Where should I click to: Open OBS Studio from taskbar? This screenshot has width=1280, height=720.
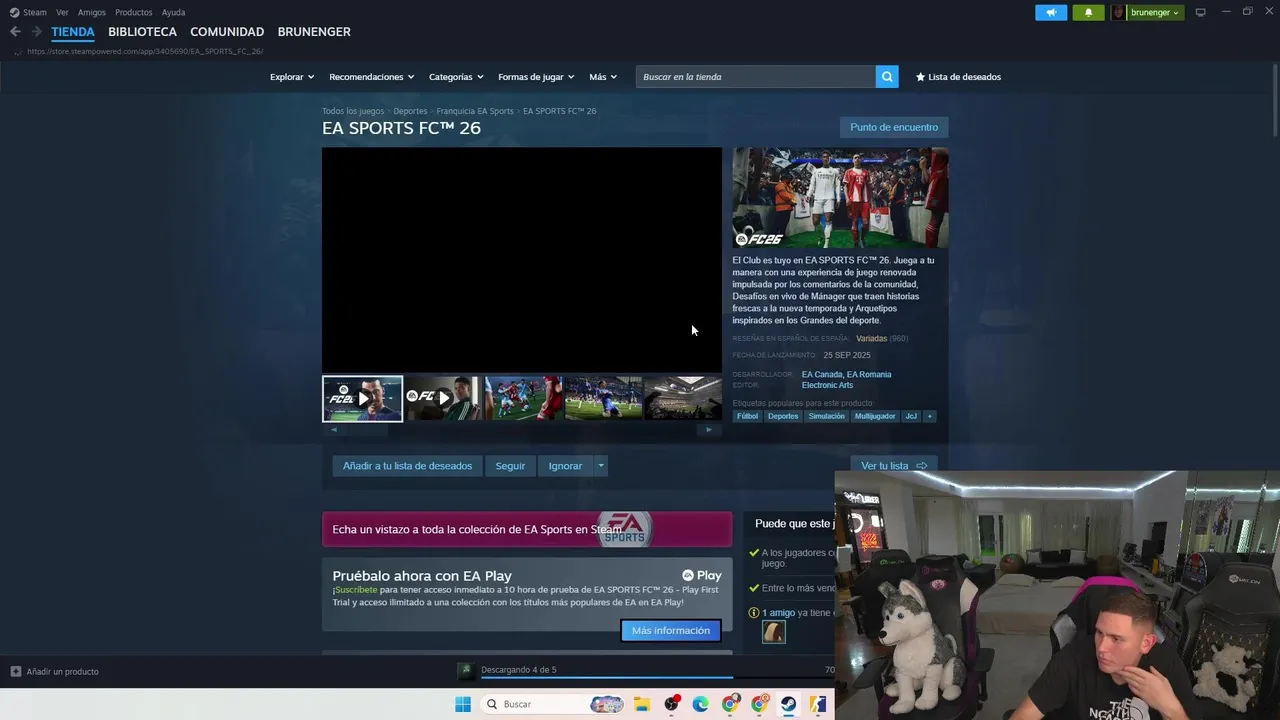pyautogui.click(x=671, y=704)
